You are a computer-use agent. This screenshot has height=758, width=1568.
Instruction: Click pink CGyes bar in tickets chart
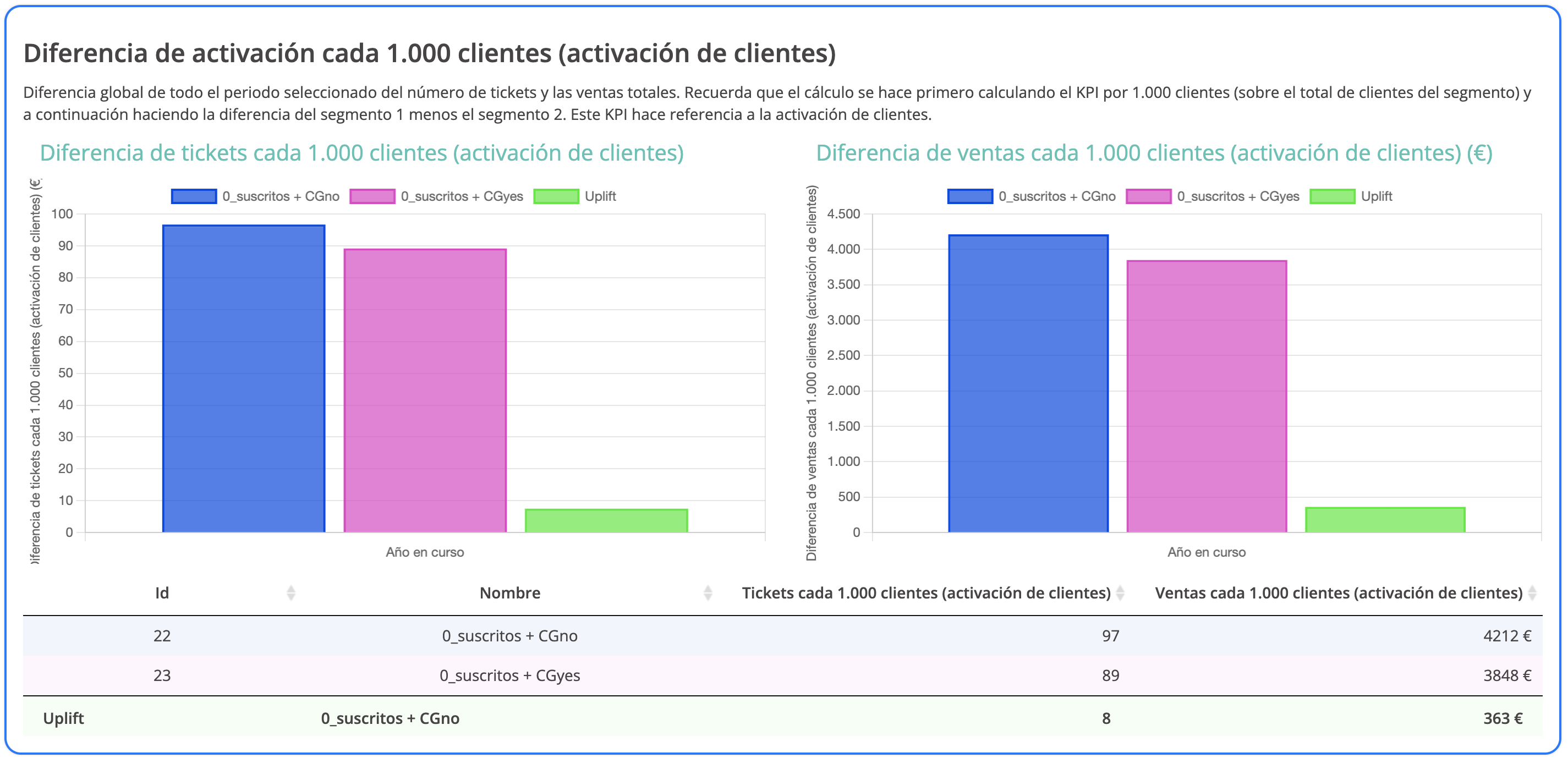point(425,391)
